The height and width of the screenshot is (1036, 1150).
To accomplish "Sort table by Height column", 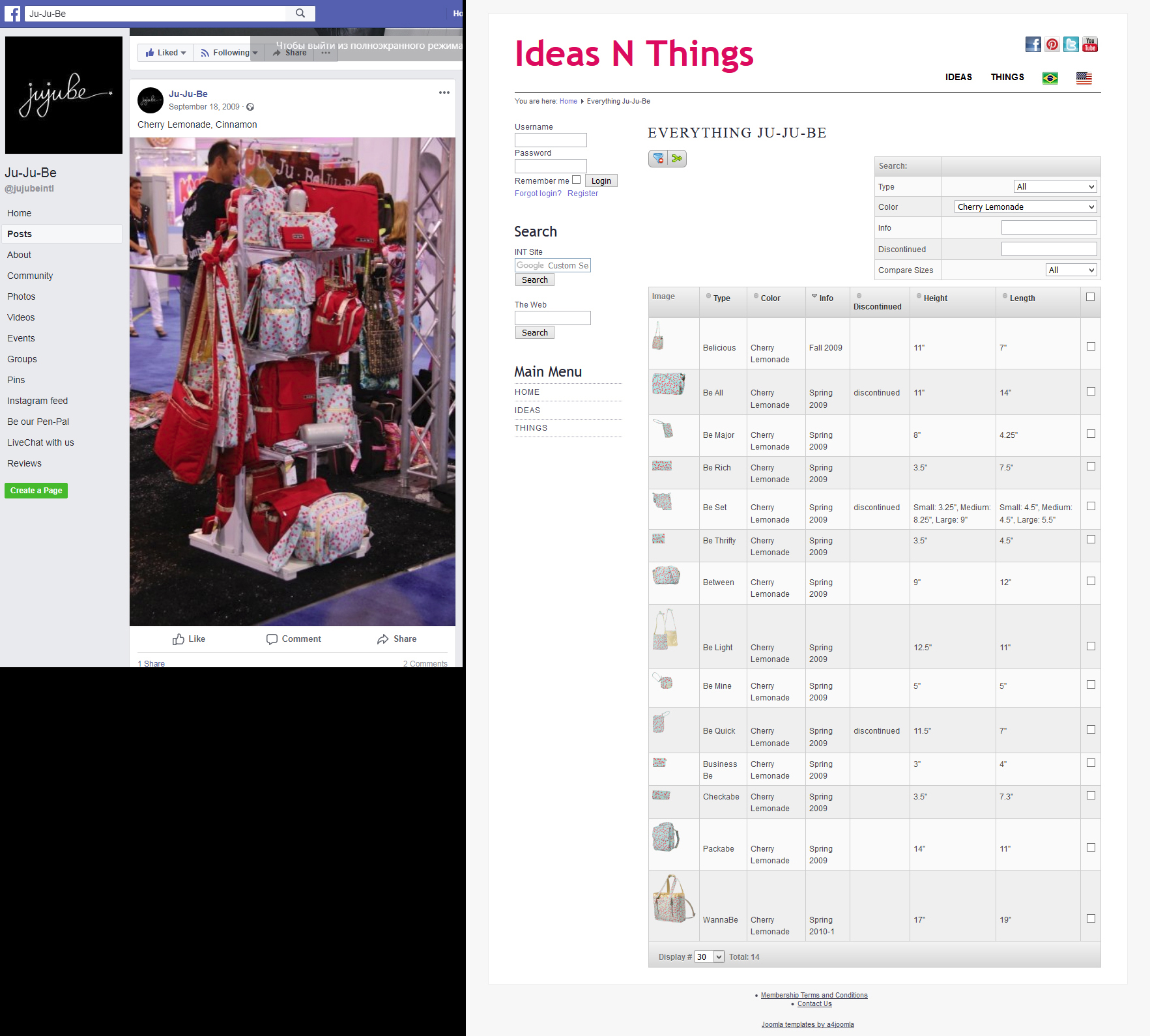I will [935, 298].
